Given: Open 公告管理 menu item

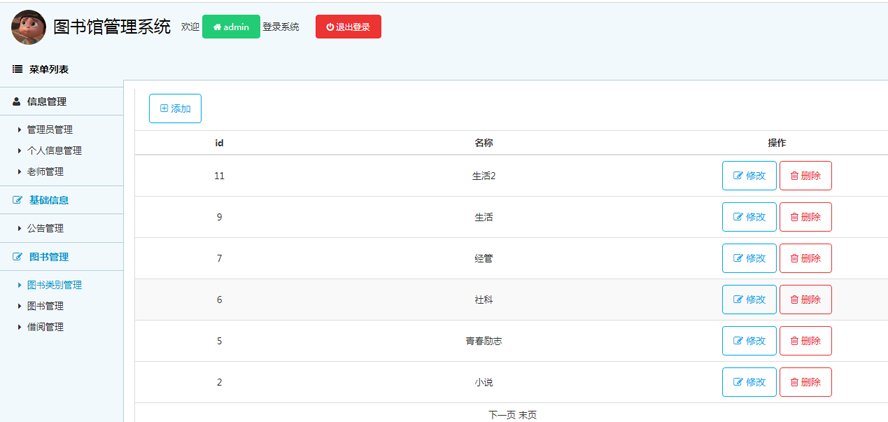Looking at the screenshot, I should [44, 229].
